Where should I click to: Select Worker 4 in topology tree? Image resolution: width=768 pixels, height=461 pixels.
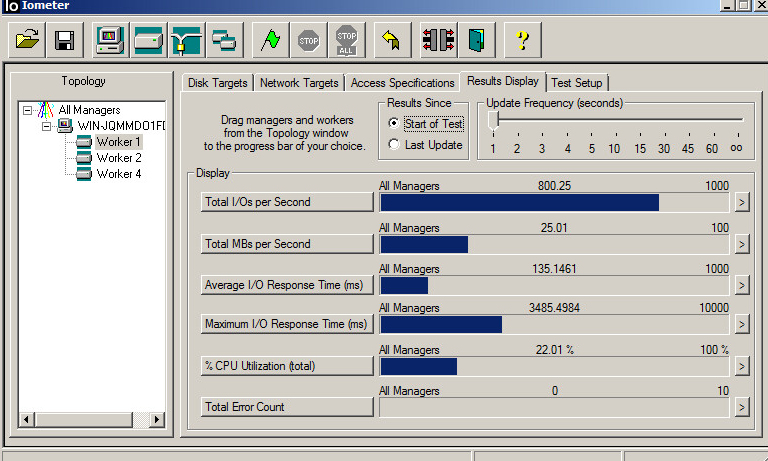coord(119,174)
